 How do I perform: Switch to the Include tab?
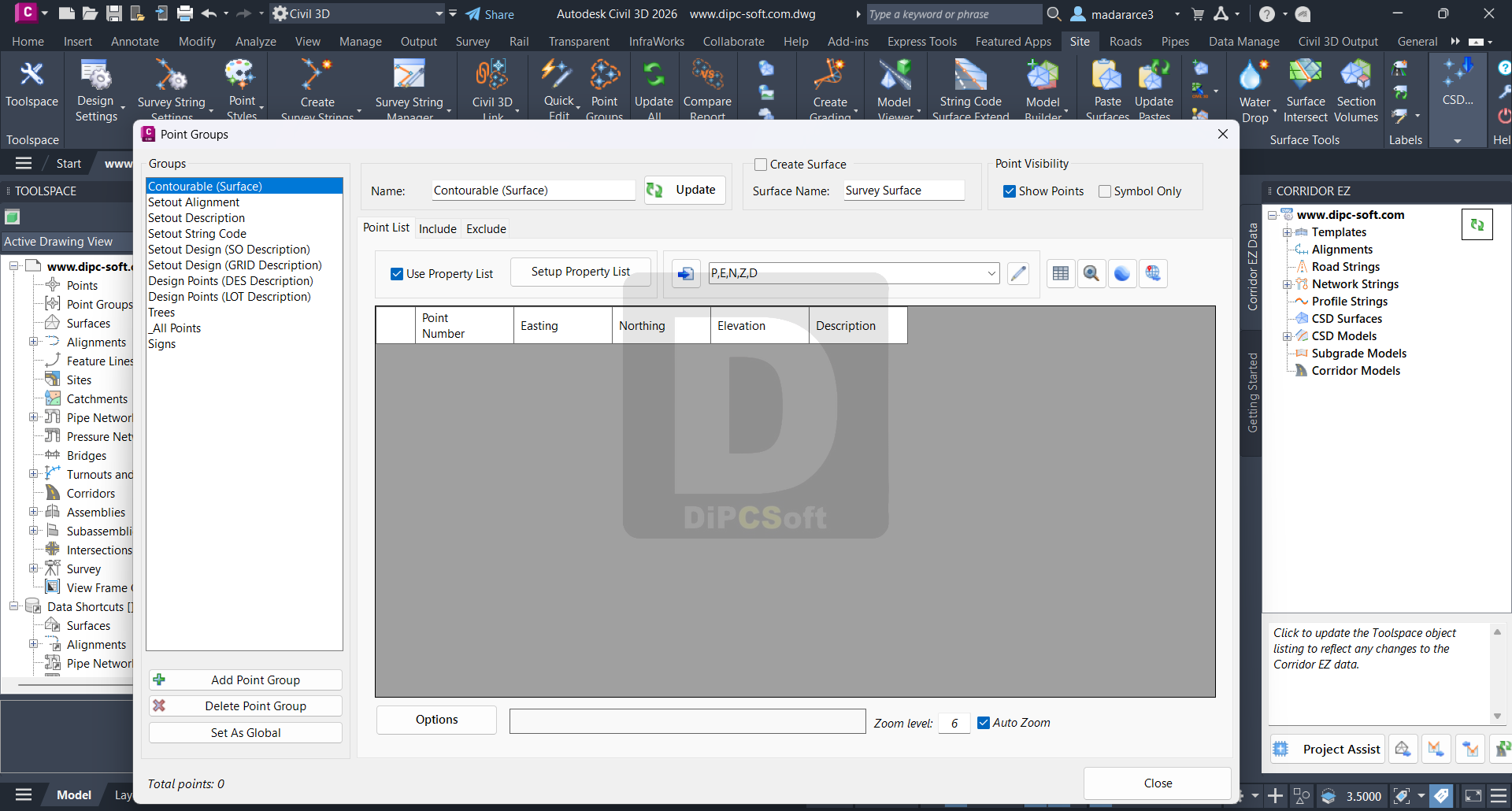click(x=438, y=228)
